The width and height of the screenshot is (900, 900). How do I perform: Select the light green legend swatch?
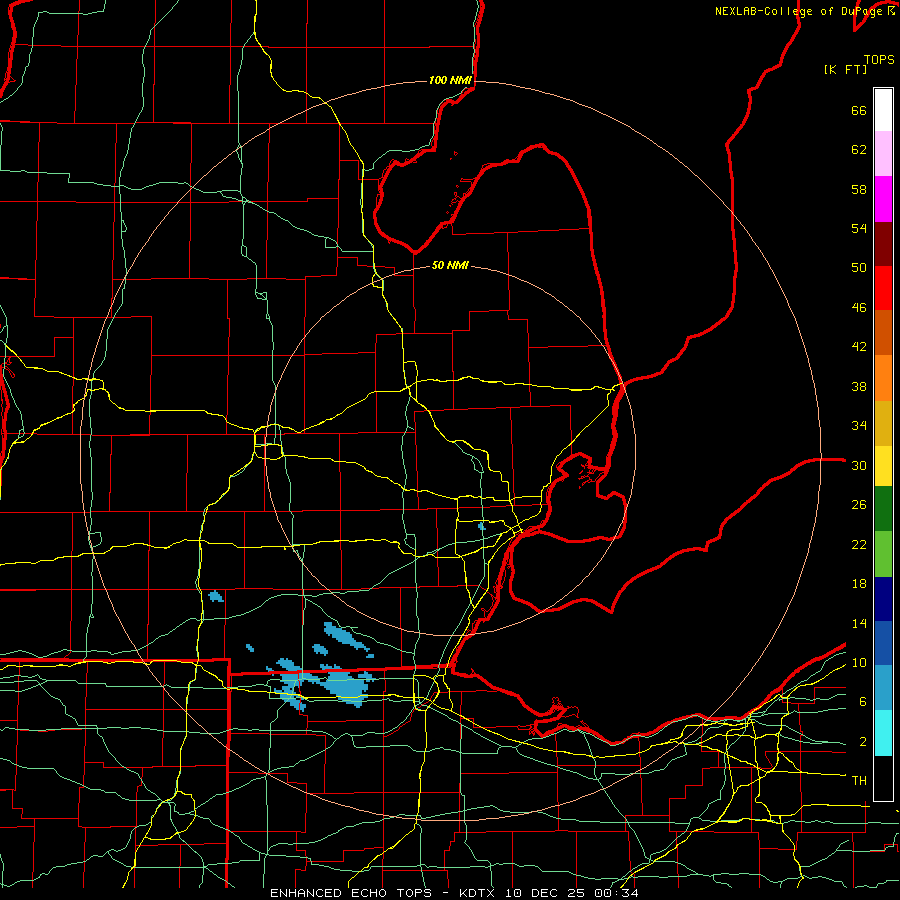coord(883,554)
